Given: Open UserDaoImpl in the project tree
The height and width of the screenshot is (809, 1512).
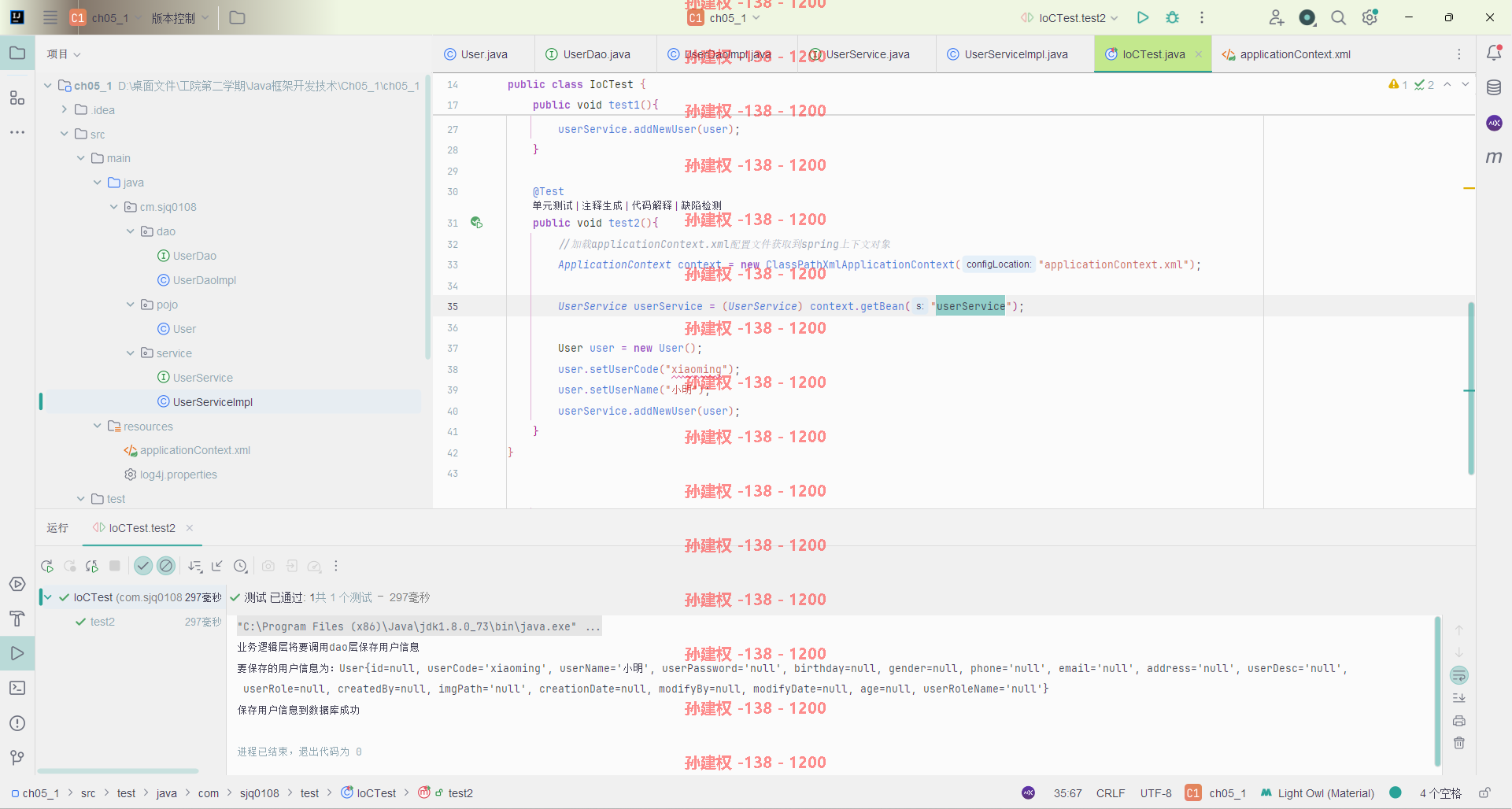Looking at the screenshot, I should (204, 280).
